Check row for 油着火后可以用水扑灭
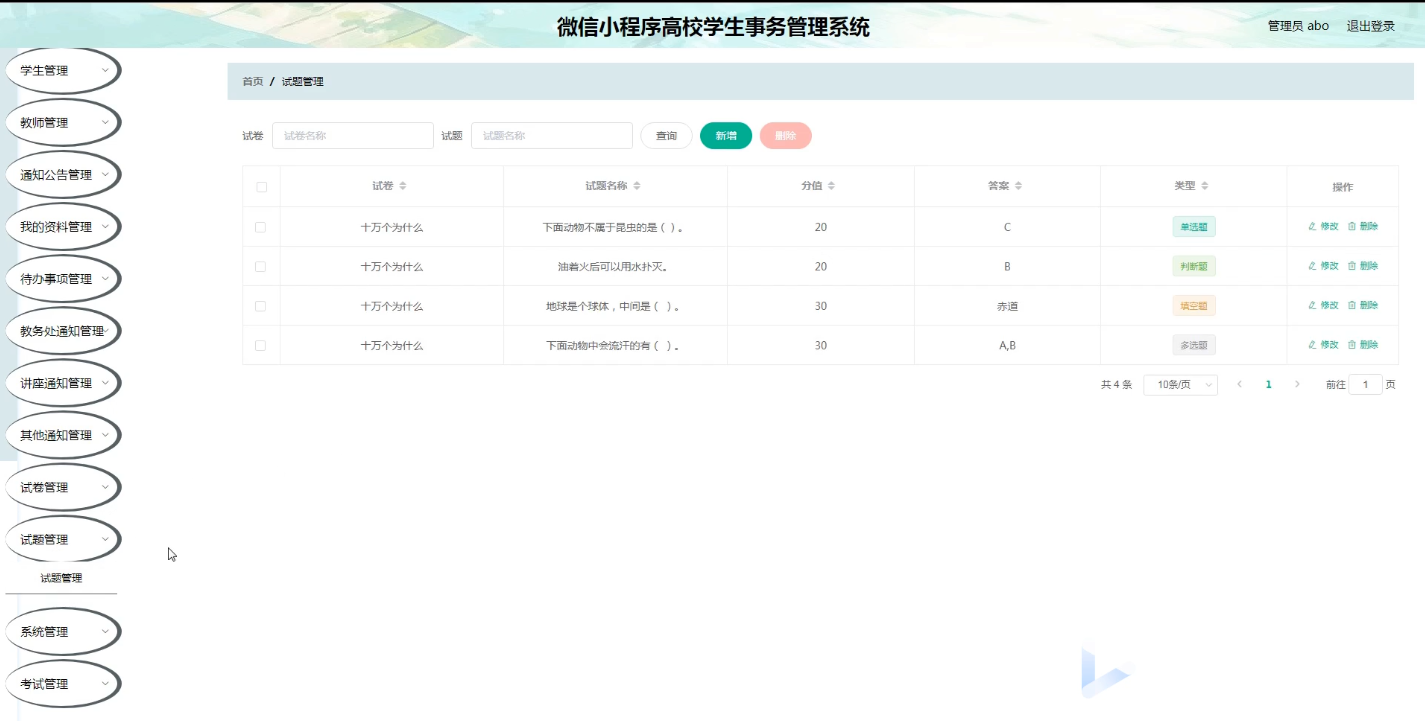Viewport: 1425px width, 721px height. pos(261,267)
